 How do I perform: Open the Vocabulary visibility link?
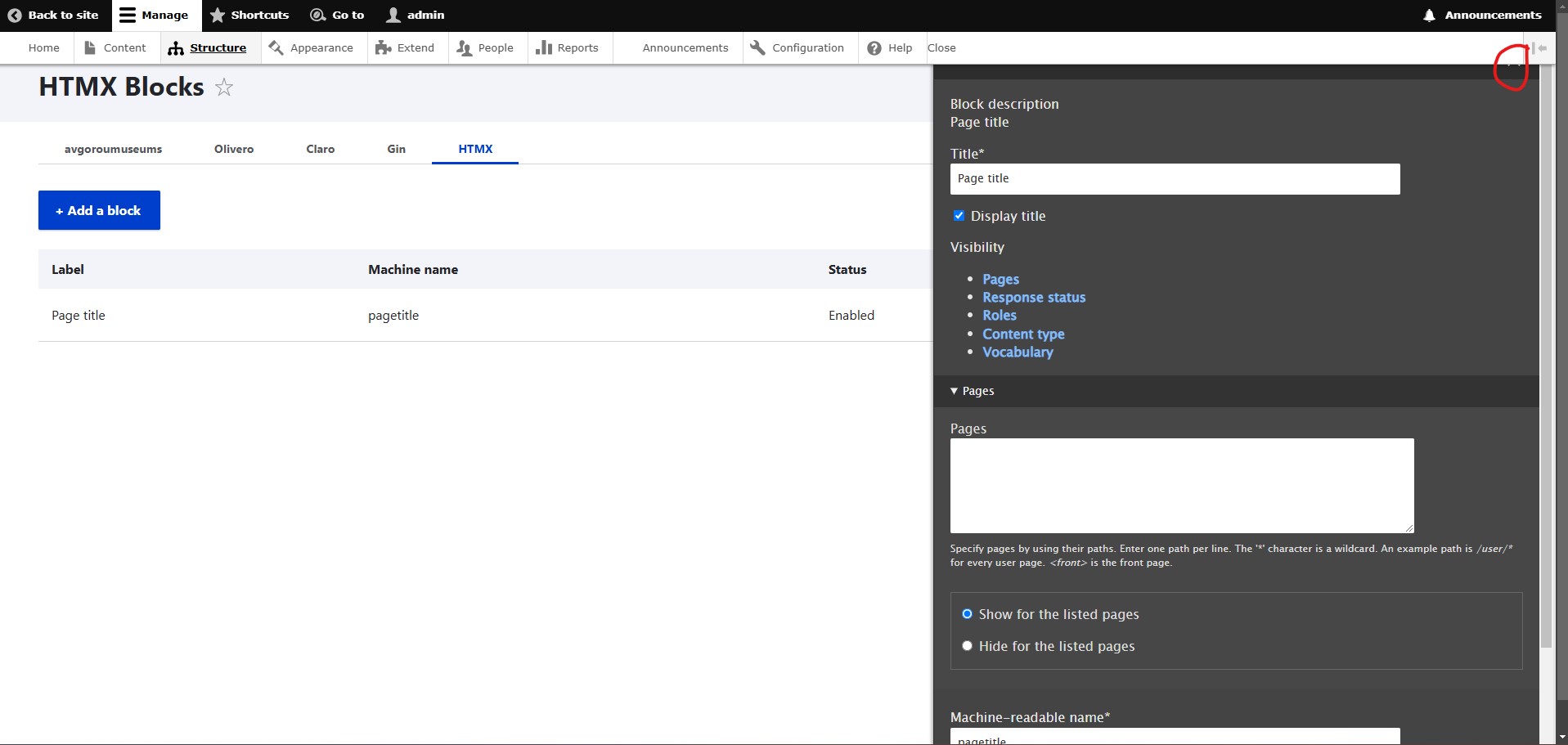click(x=1018, y=352)
